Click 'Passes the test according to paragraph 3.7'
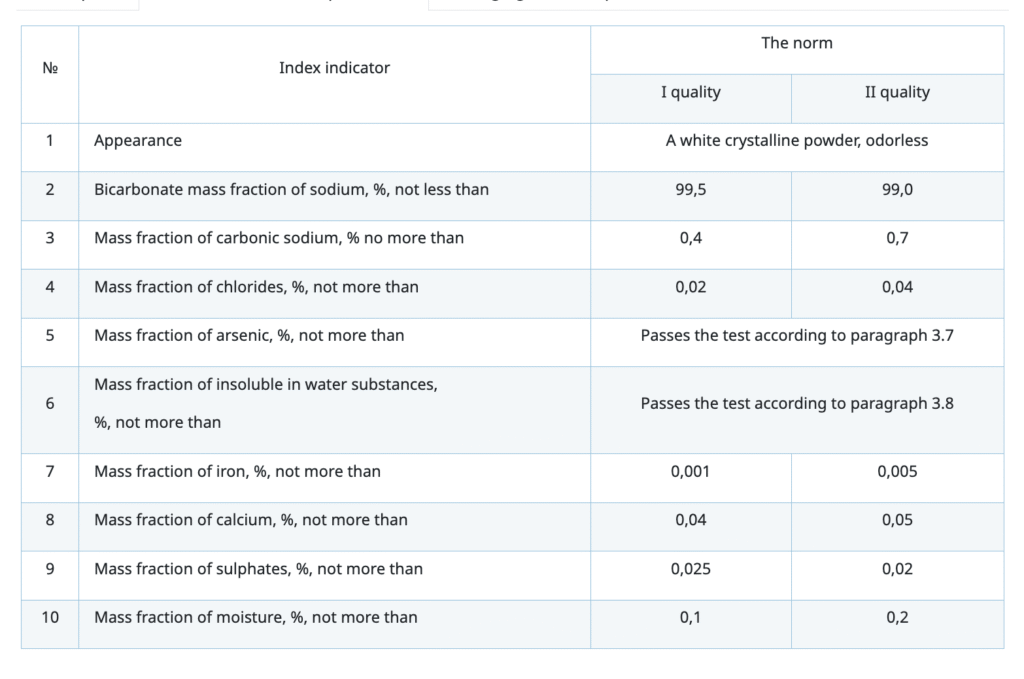1024x679 pixels. click(x=796, y=336)
